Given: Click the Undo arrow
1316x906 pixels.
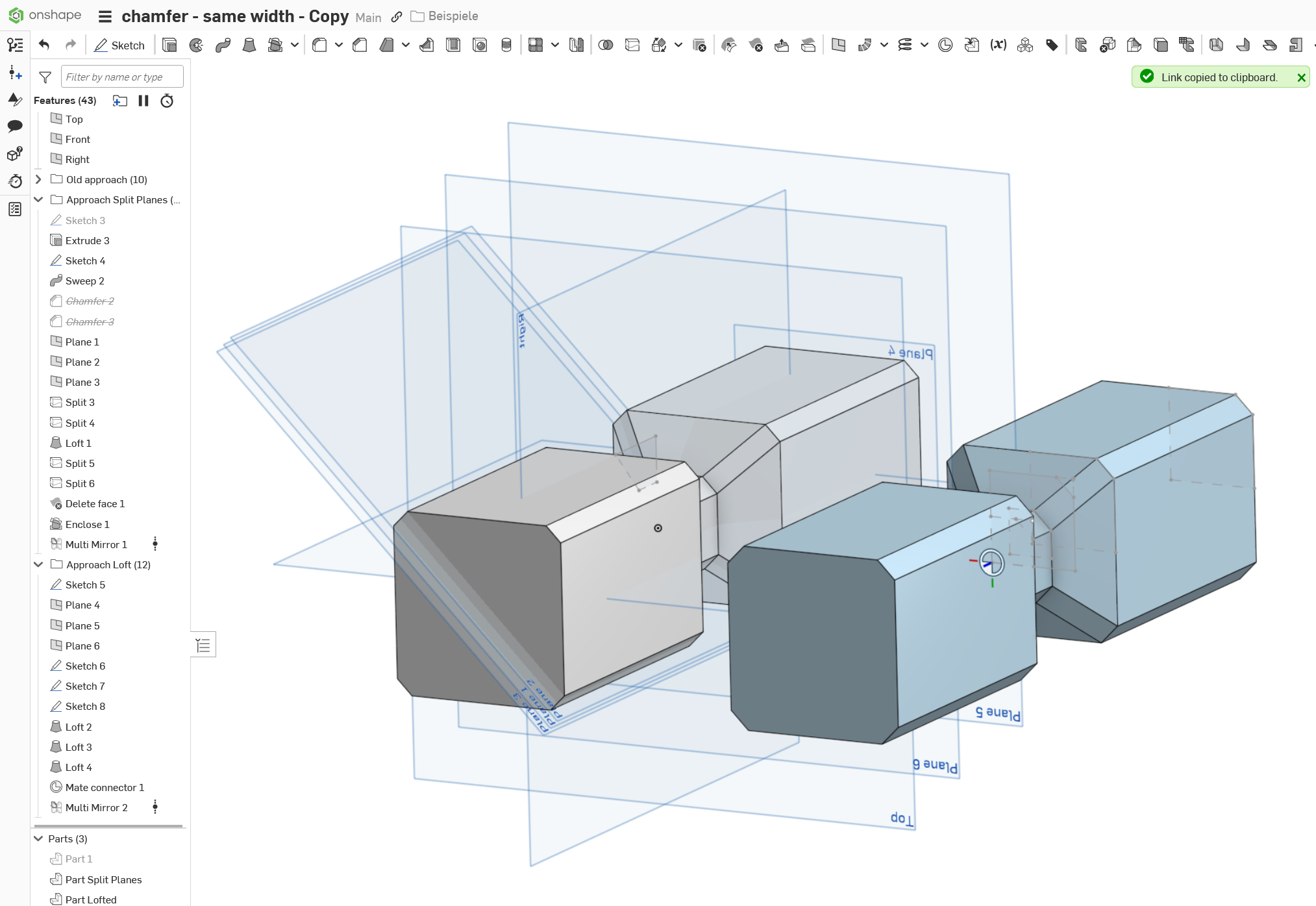Looking at the screenshot, I should [x=44, y=45].
